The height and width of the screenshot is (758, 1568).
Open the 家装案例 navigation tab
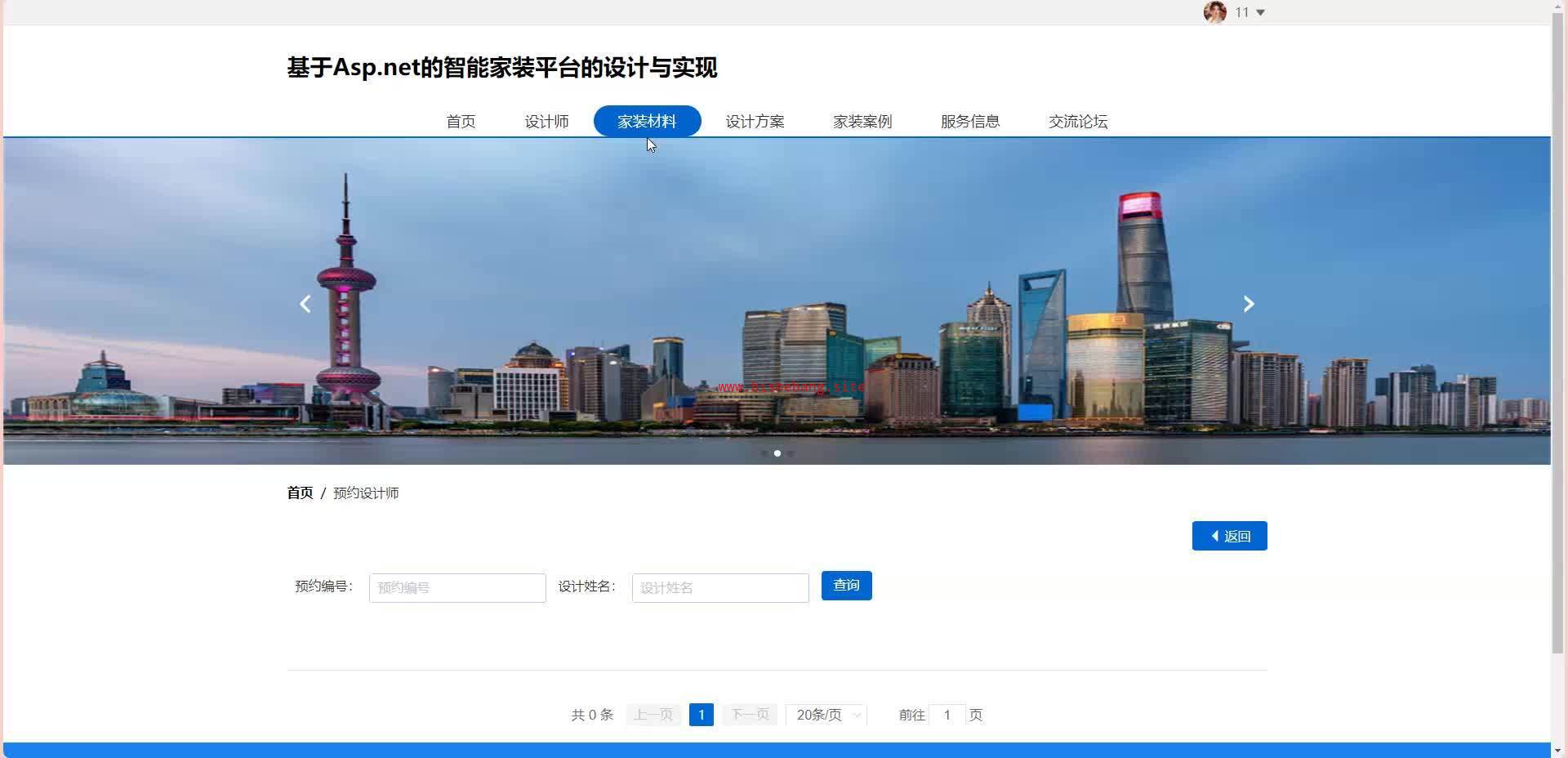862,121
